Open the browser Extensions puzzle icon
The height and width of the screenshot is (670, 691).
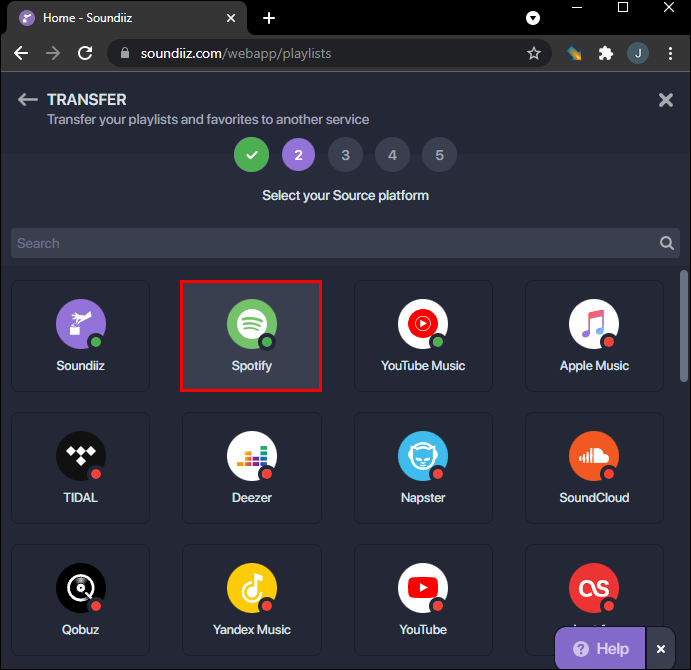tap(605, 53)
